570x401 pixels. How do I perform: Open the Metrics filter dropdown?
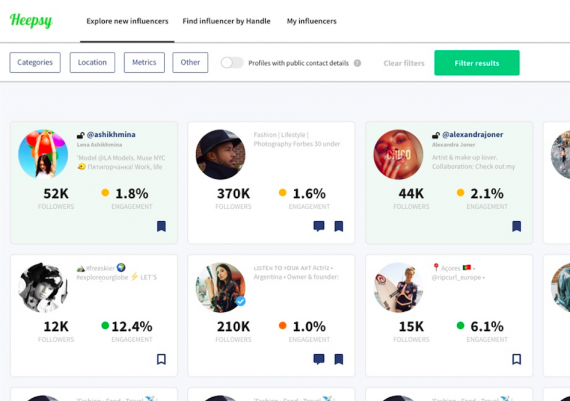[144, 63]
